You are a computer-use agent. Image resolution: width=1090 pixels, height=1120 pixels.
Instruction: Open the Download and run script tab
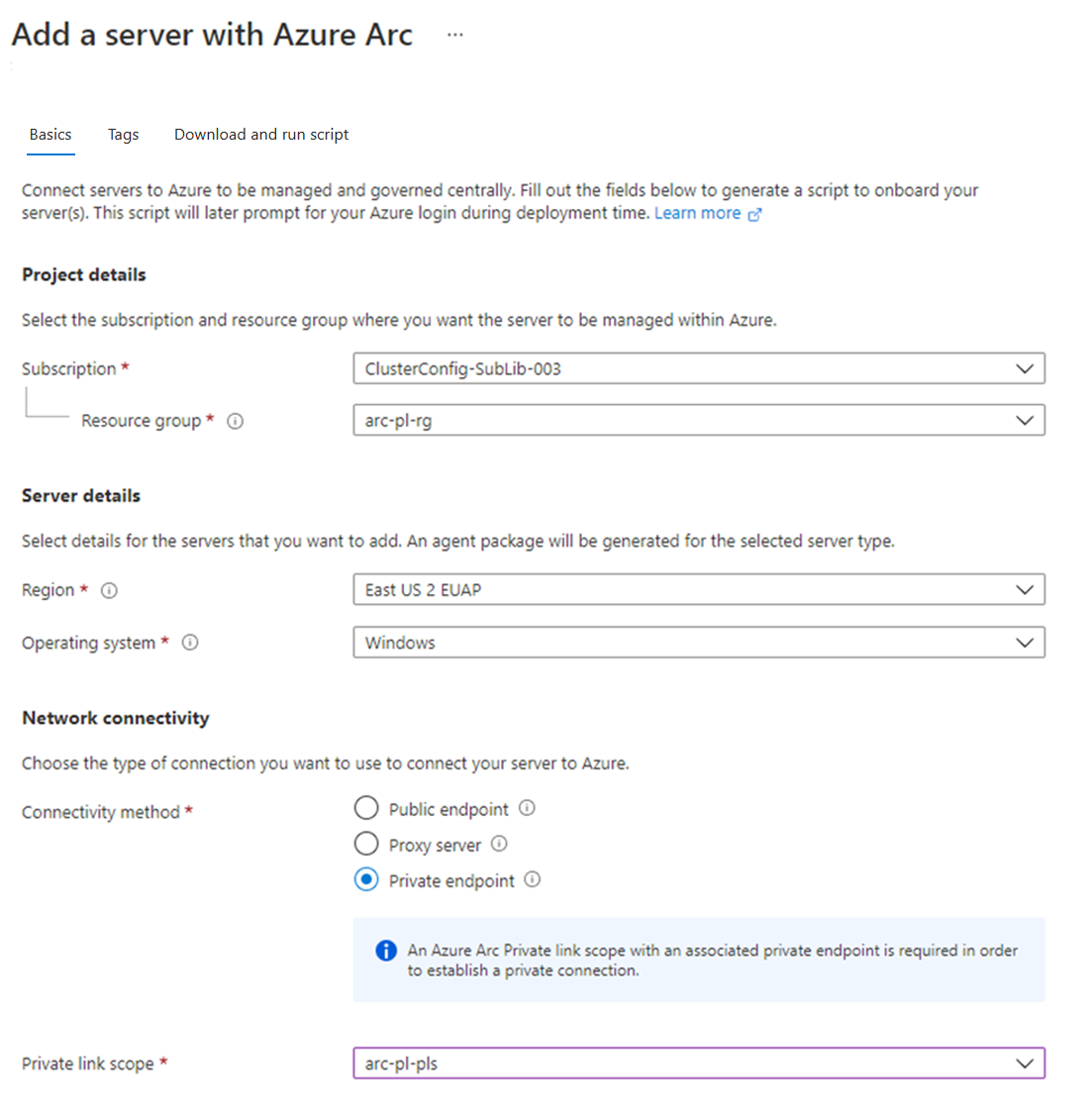(x=260, y=134)
